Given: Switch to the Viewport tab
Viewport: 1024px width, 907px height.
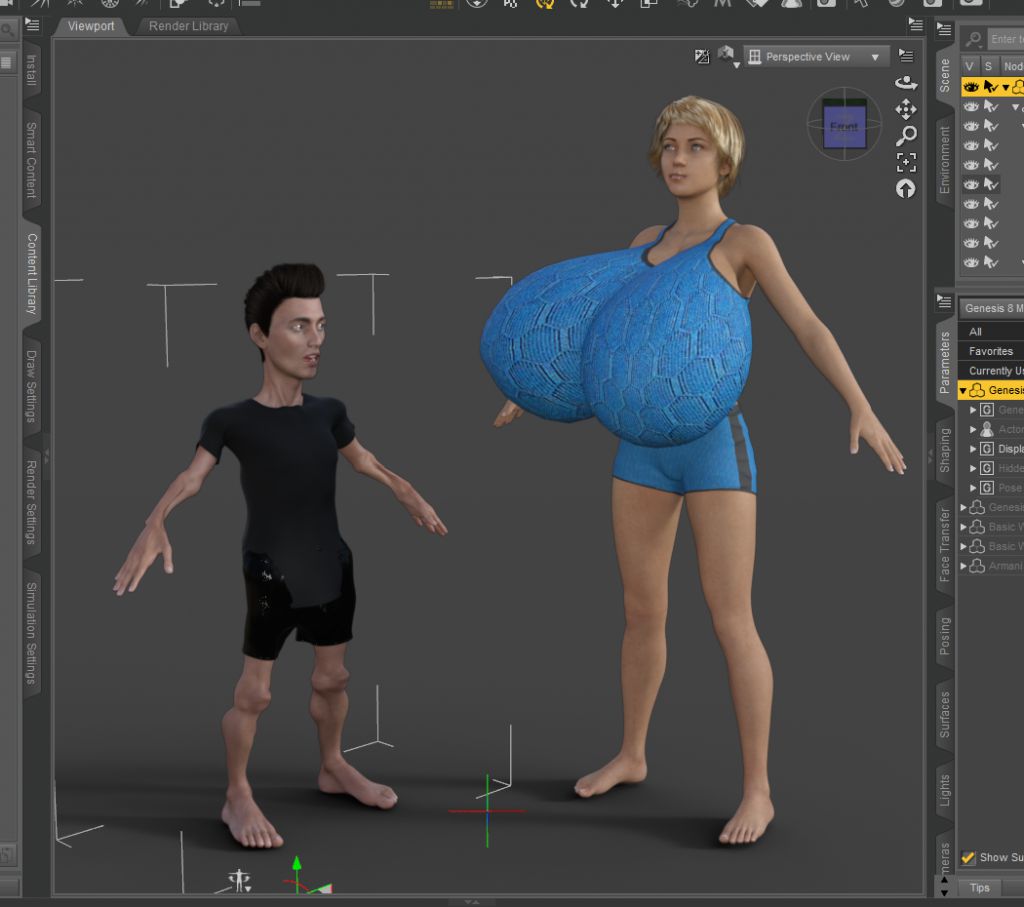Looking at the screenshot, I should point(91,26).
